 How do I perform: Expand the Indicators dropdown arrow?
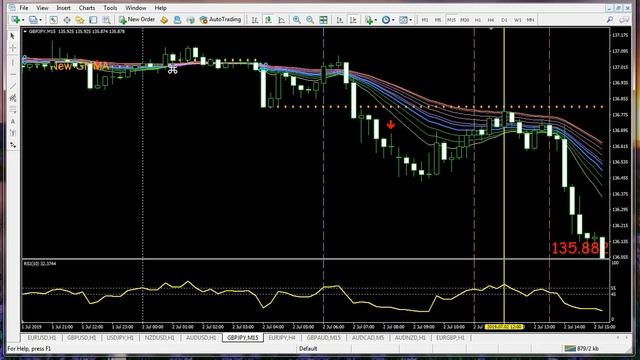pos(376,20)
